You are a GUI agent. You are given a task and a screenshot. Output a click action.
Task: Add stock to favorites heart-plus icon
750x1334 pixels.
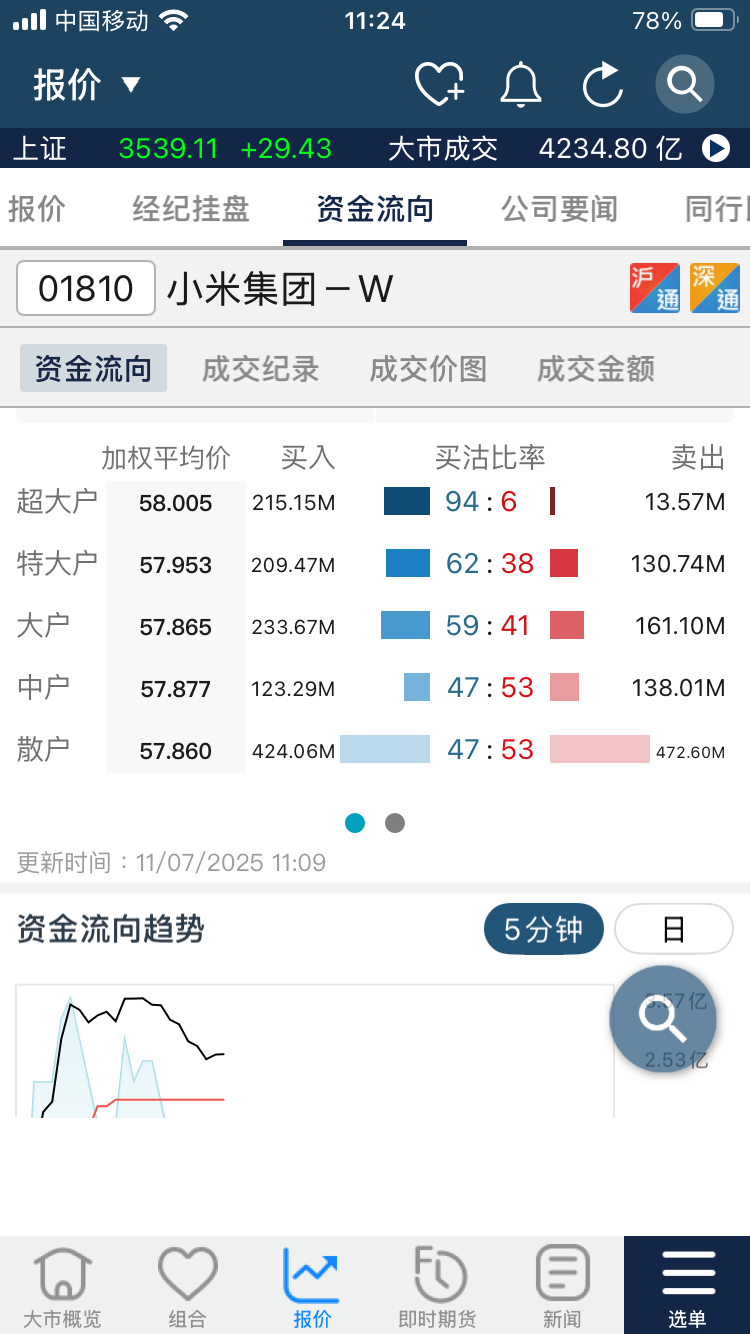(x=440, y=84)
